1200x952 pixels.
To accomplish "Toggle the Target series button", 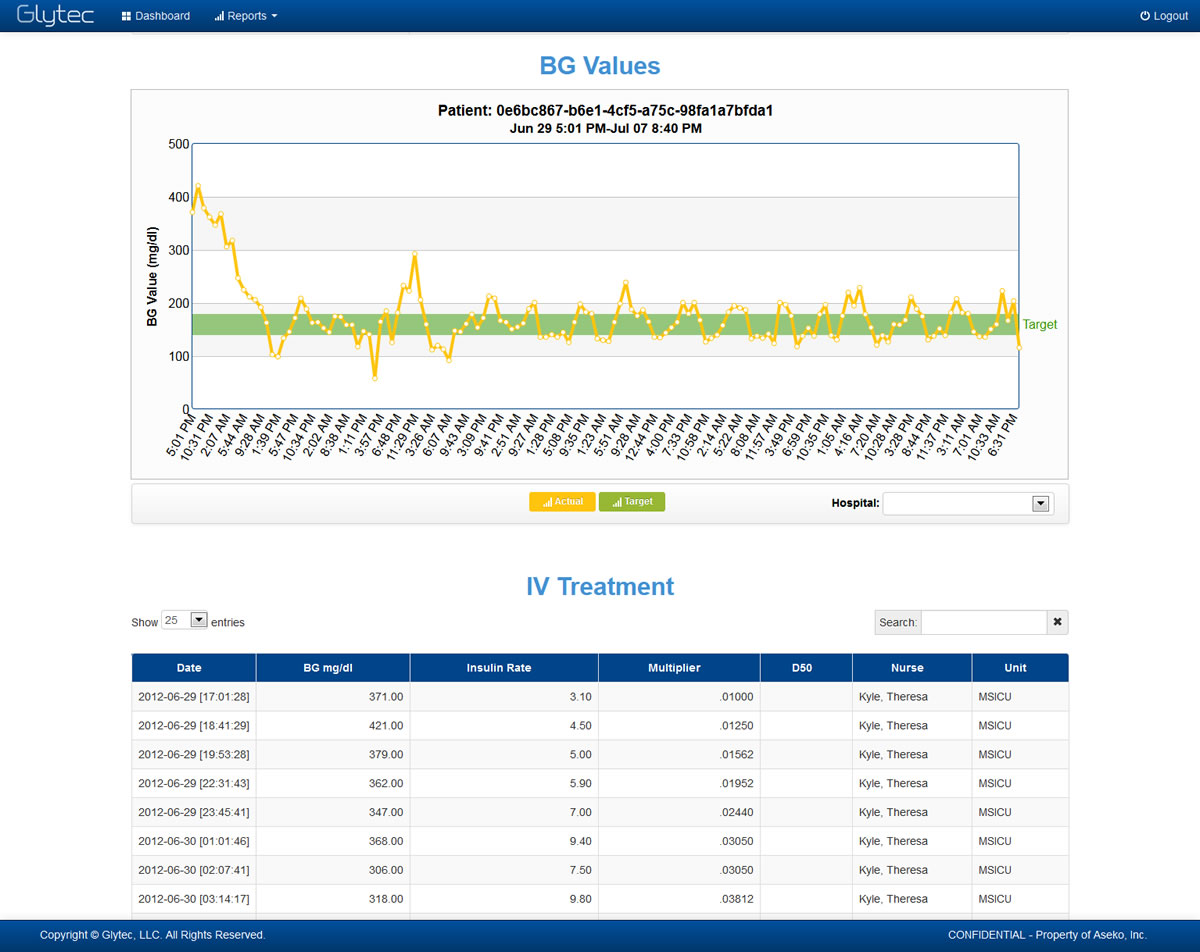I will tap(632, 502).
